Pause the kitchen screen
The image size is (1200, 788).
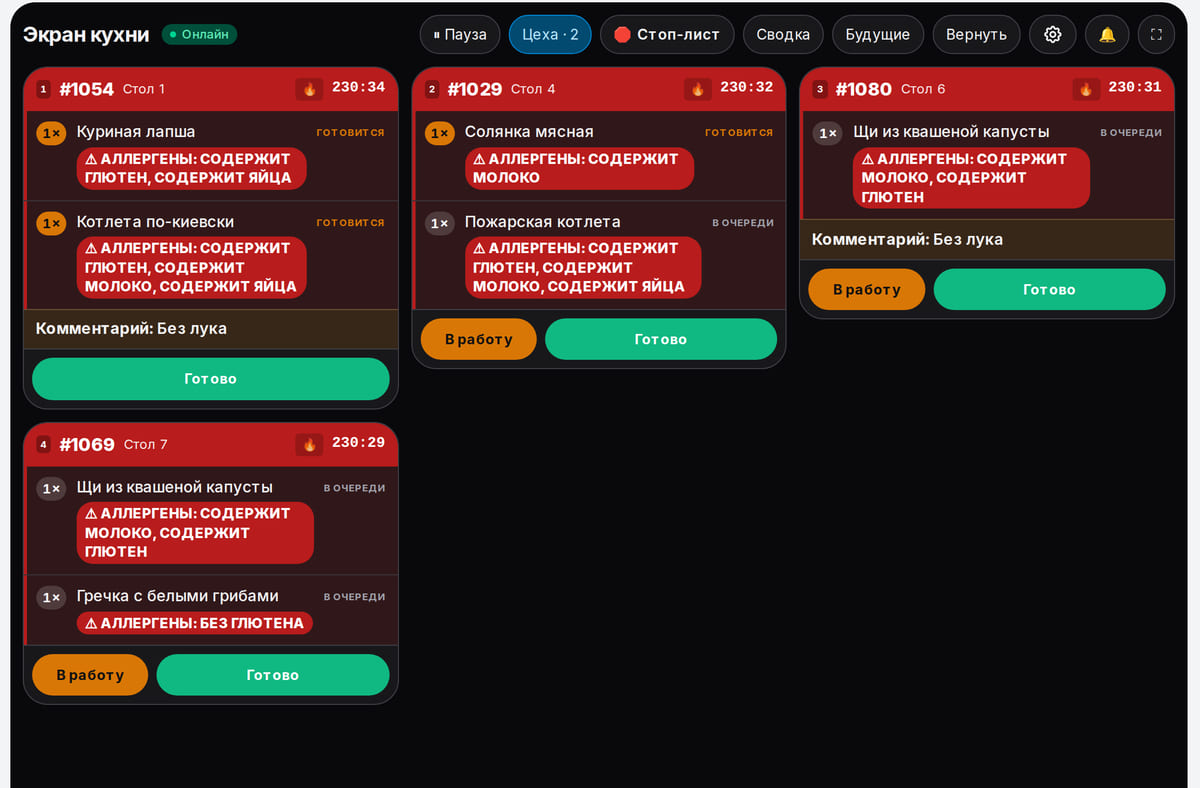(x=460, y=34)
